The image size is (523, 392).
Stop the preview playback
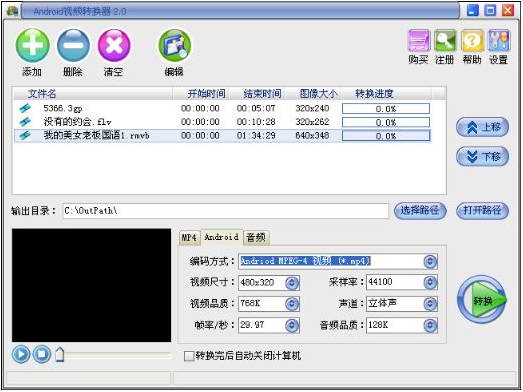(42, 354)
